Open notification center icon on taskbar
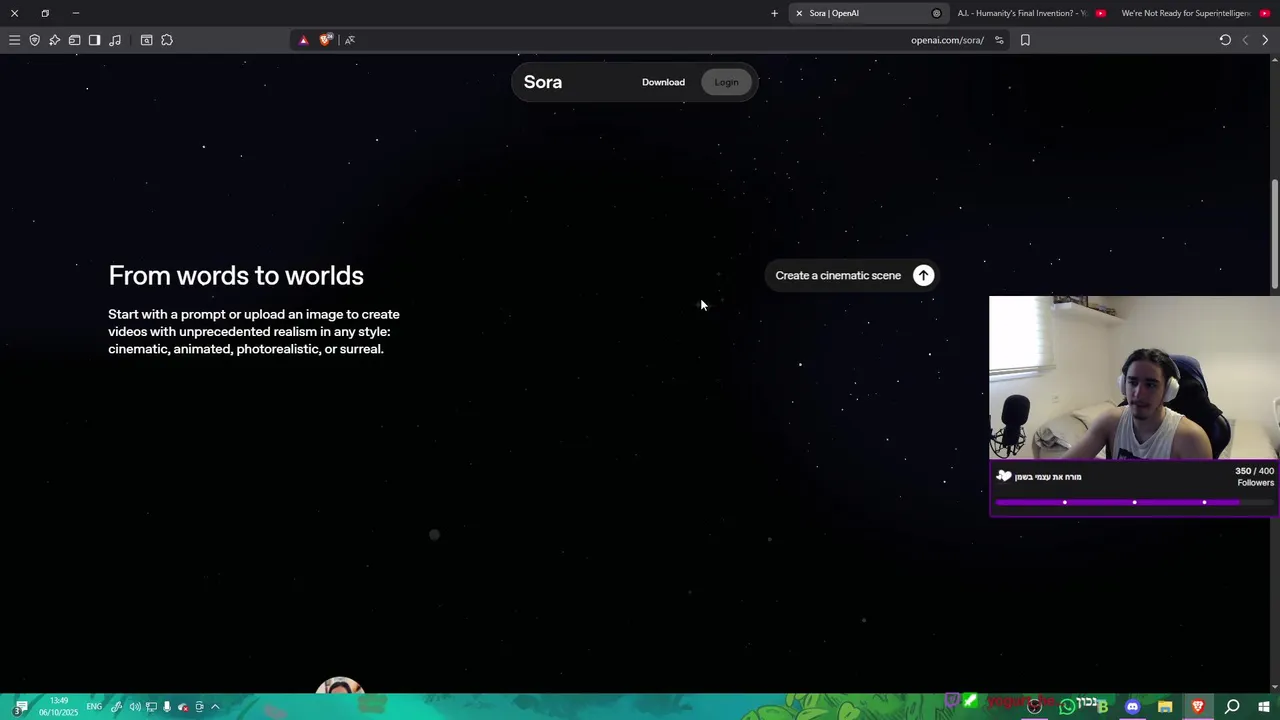1280x720 pixels. [20, 707]
